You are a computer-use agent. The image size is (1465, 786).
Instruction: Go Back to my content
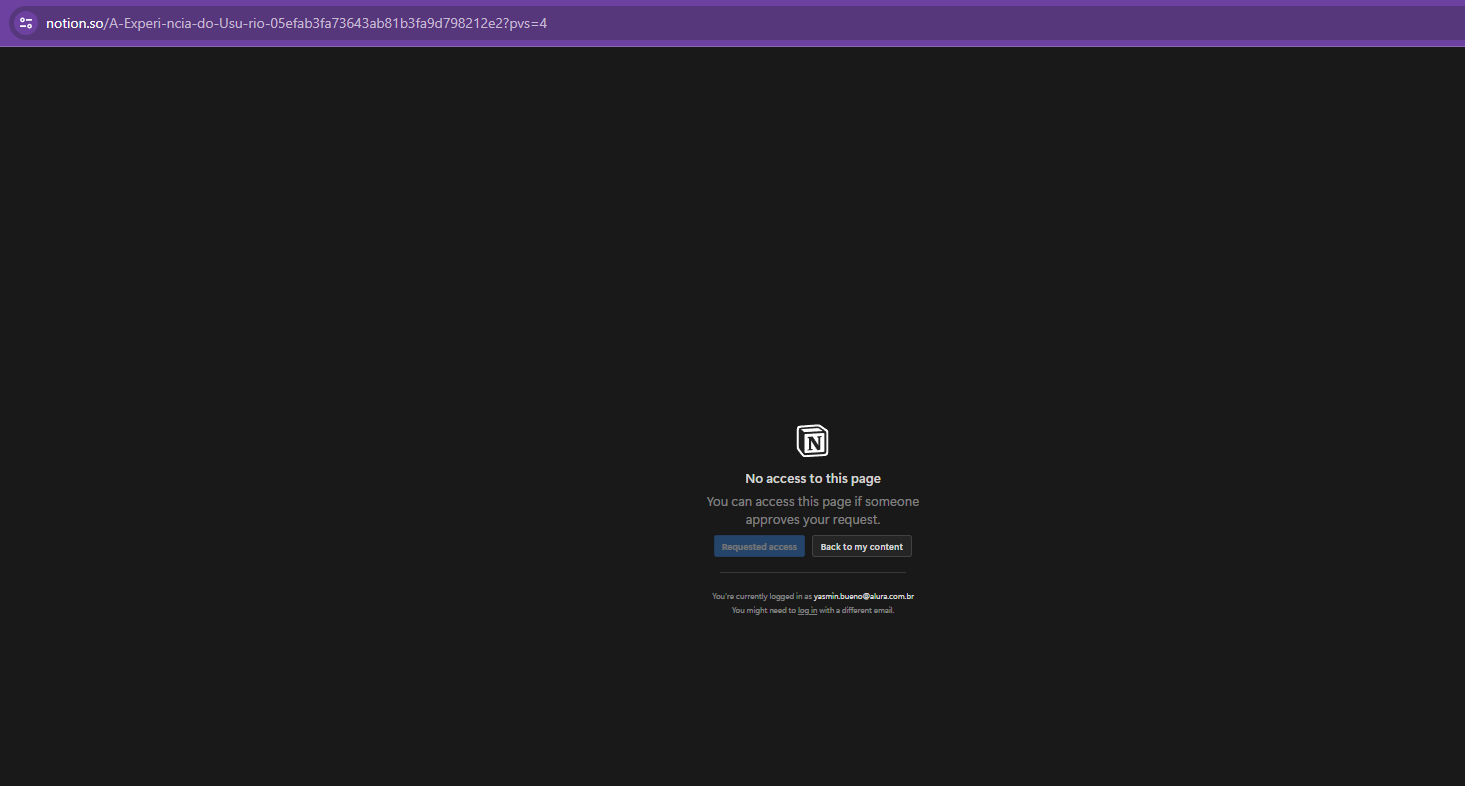click(x=861, y=547)
